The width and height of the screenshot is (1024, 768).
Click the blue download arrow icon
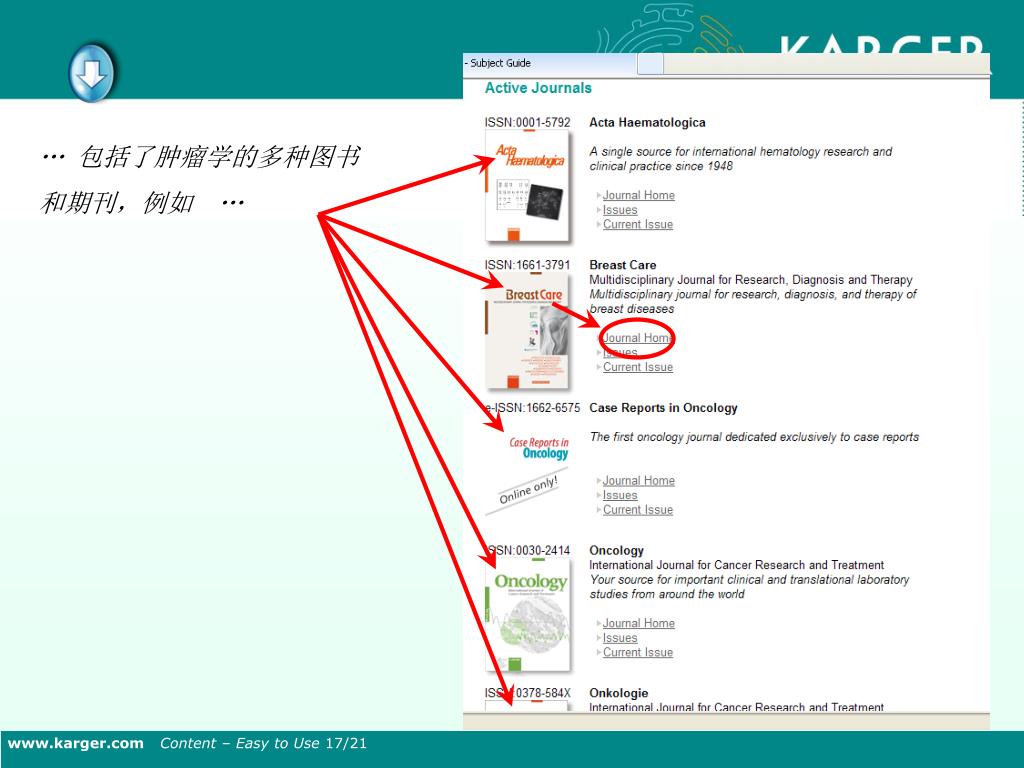pos(91,73)
